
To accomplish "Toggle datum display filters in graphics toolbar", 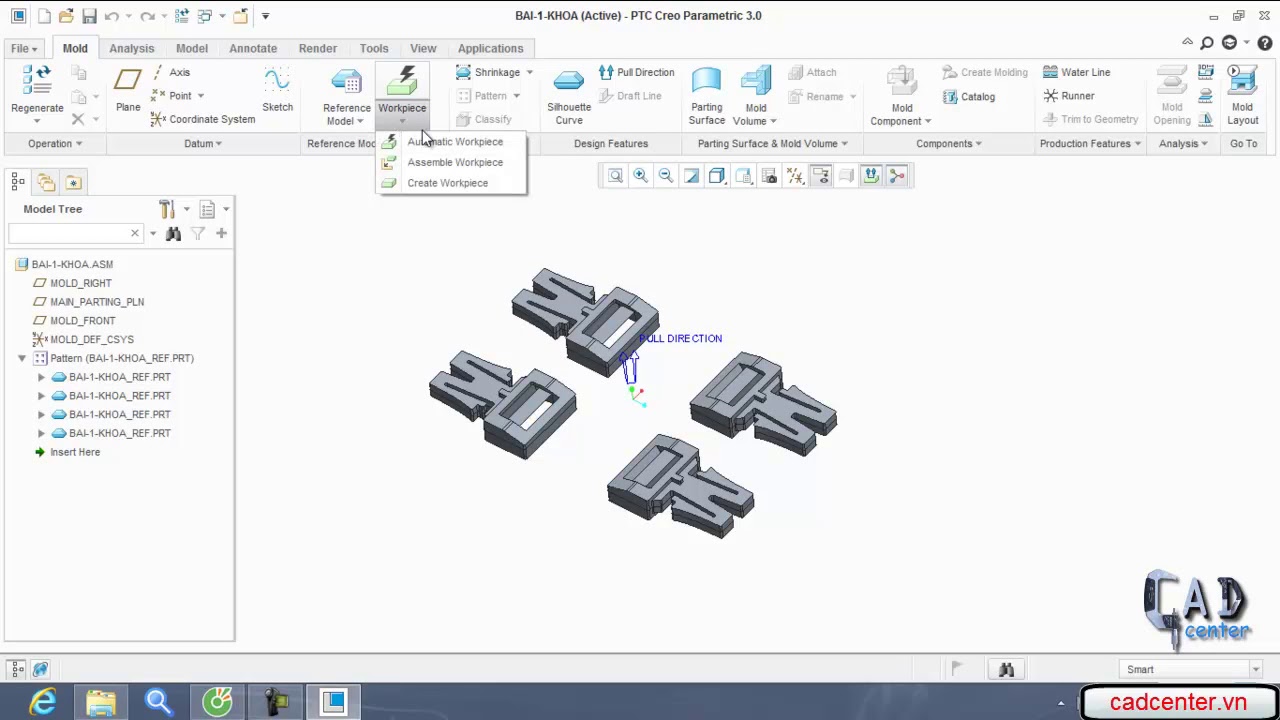I will [795, 176].
